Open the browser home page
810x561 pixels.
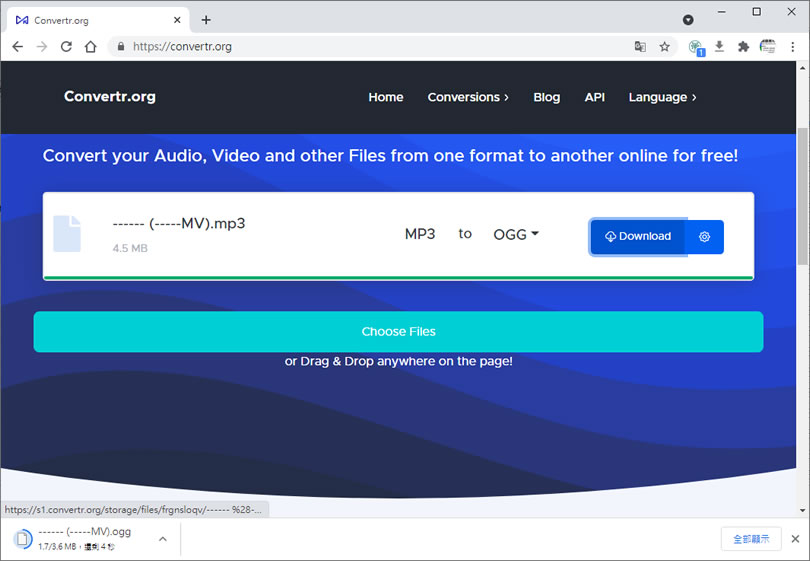[x=90, y=47]
